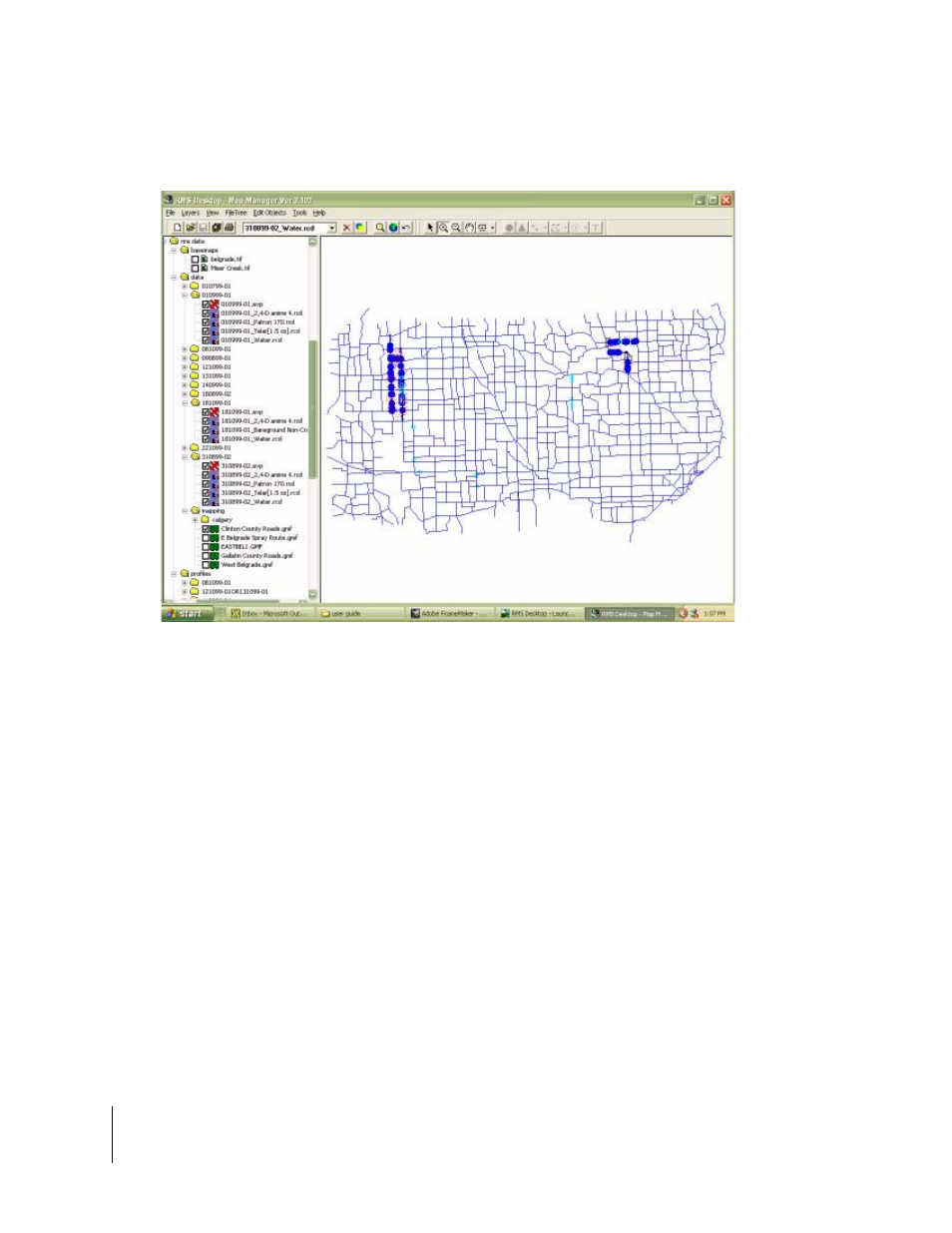The width and height of the screenshot is (952, 1233).
Task: Click the globe full extent icon
Action: (393, 228)
